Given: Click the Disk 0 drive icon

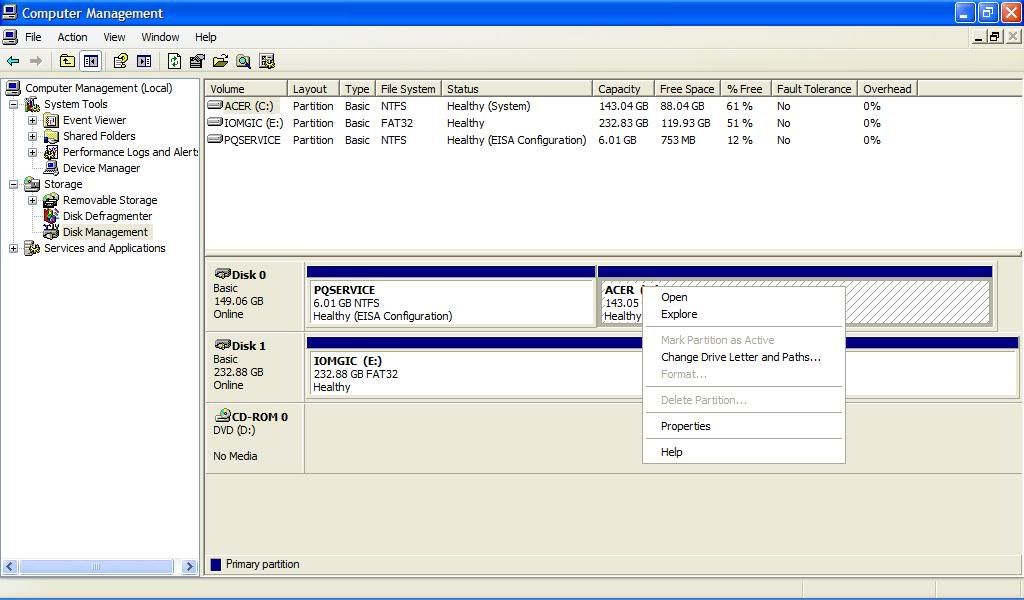Looking at the screenshot, I should click(223, 274).
